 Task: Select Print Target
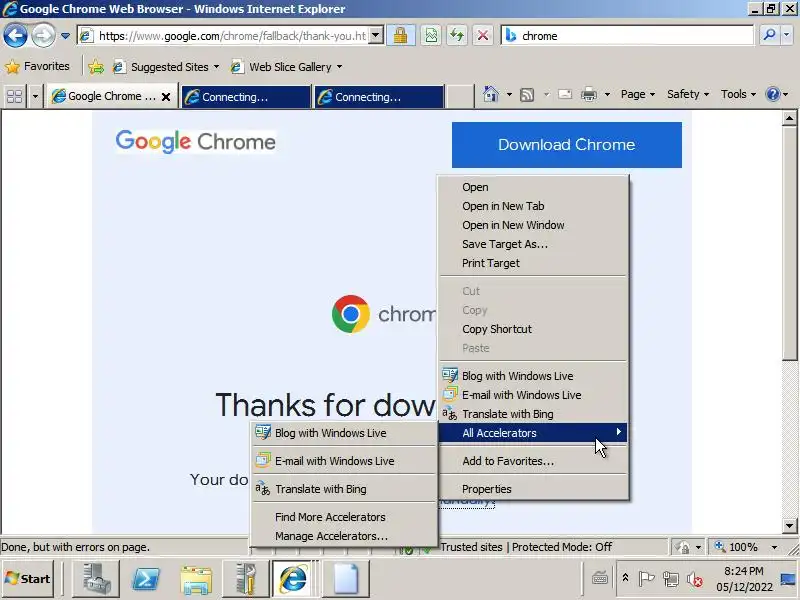pos(534,263)
